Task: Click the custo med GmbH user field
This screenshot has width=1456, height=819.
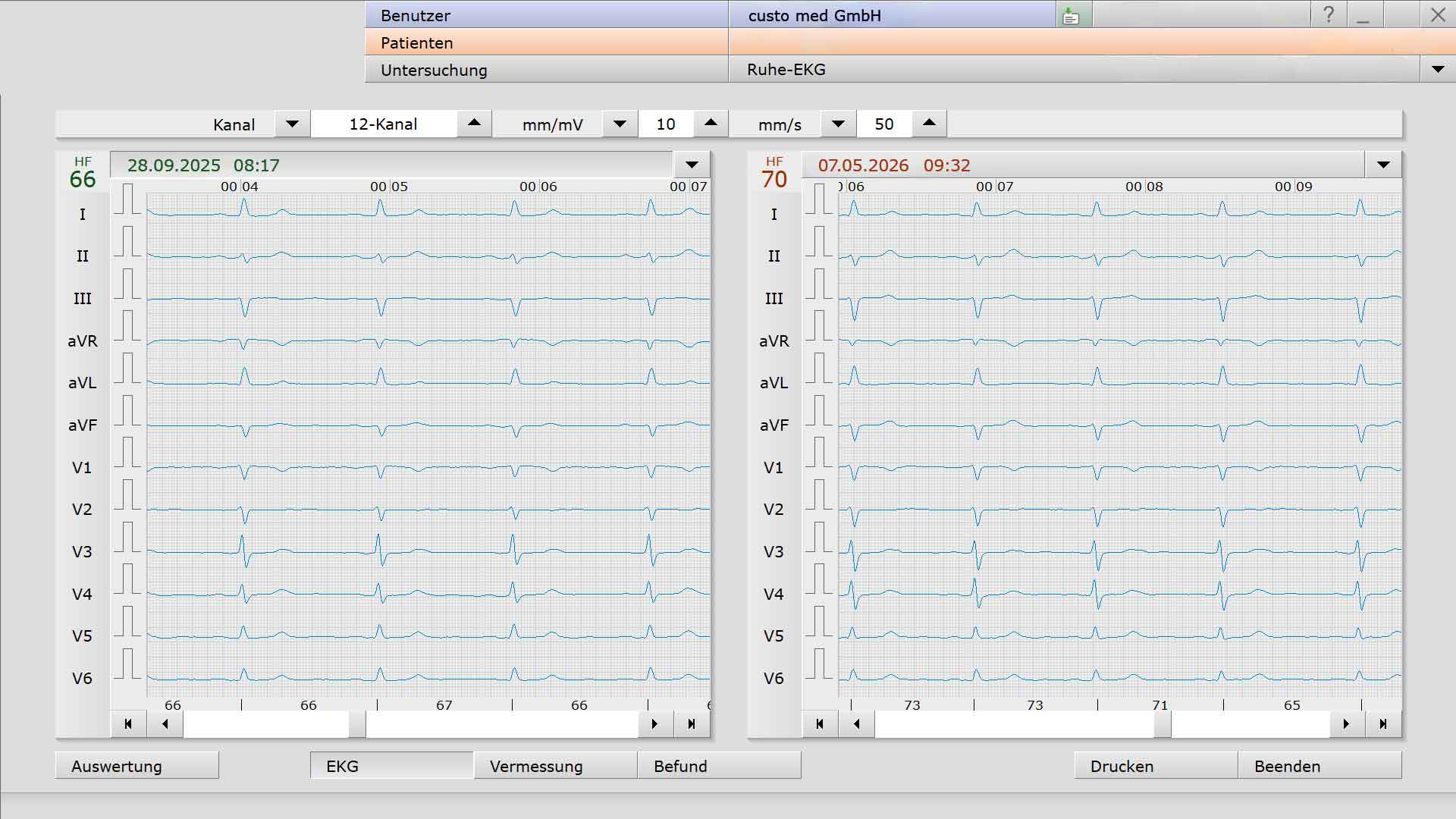Action: pos(892,15)
